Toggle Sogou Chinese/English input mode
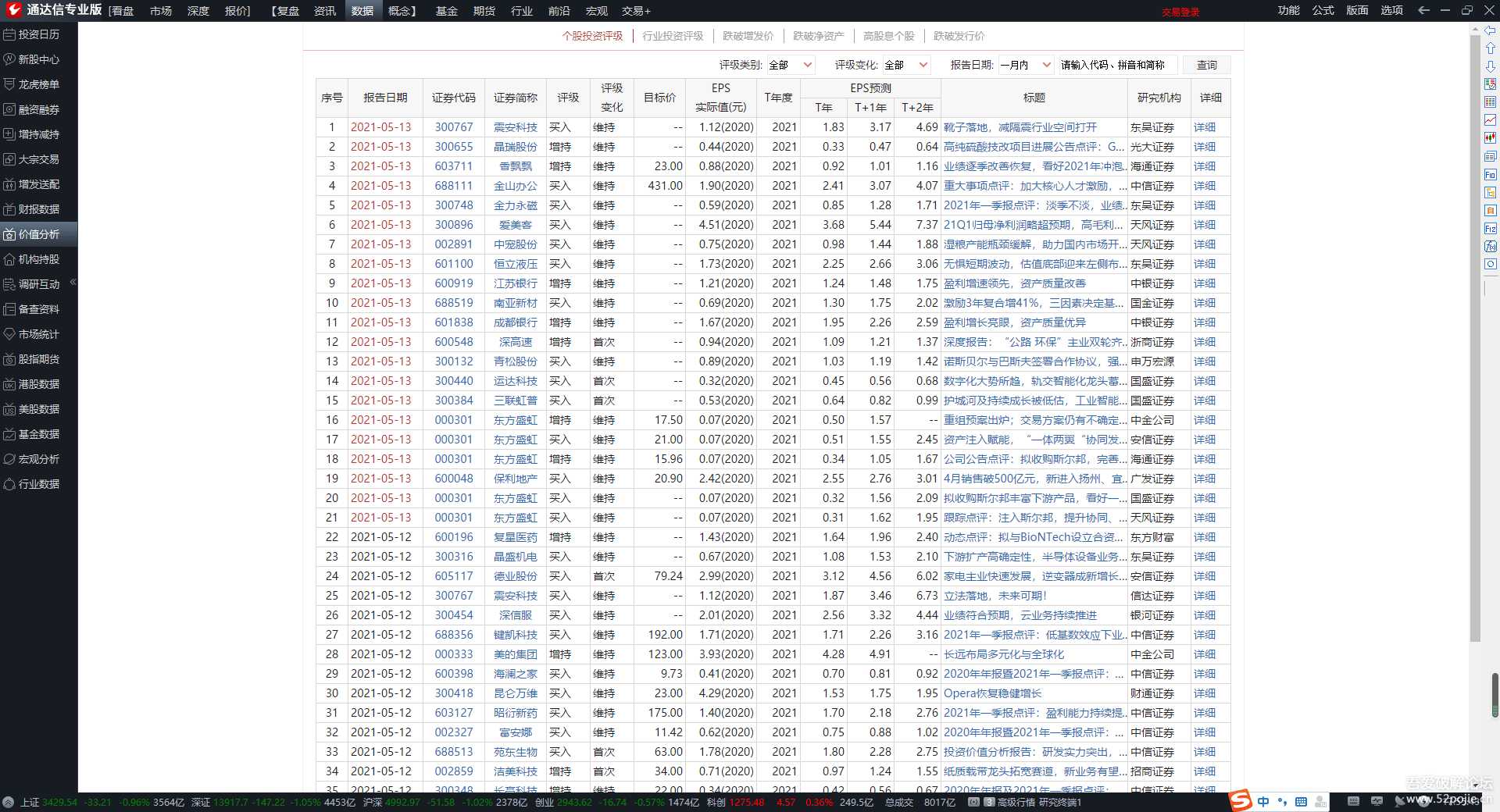This screenshot has height=812, width=1500. click(1263, 802)
